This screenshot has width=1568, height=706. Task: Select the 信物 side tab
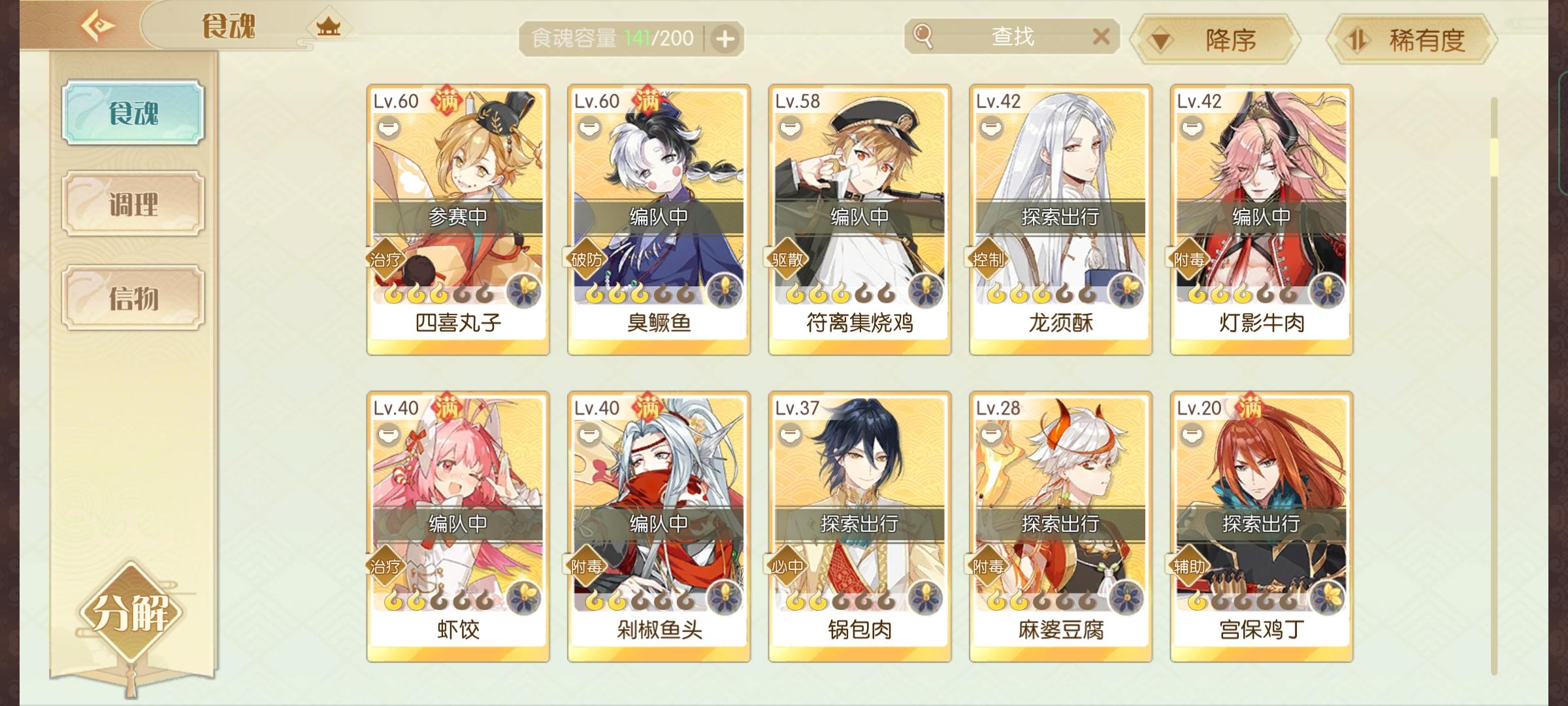click(x=133, y=298)
